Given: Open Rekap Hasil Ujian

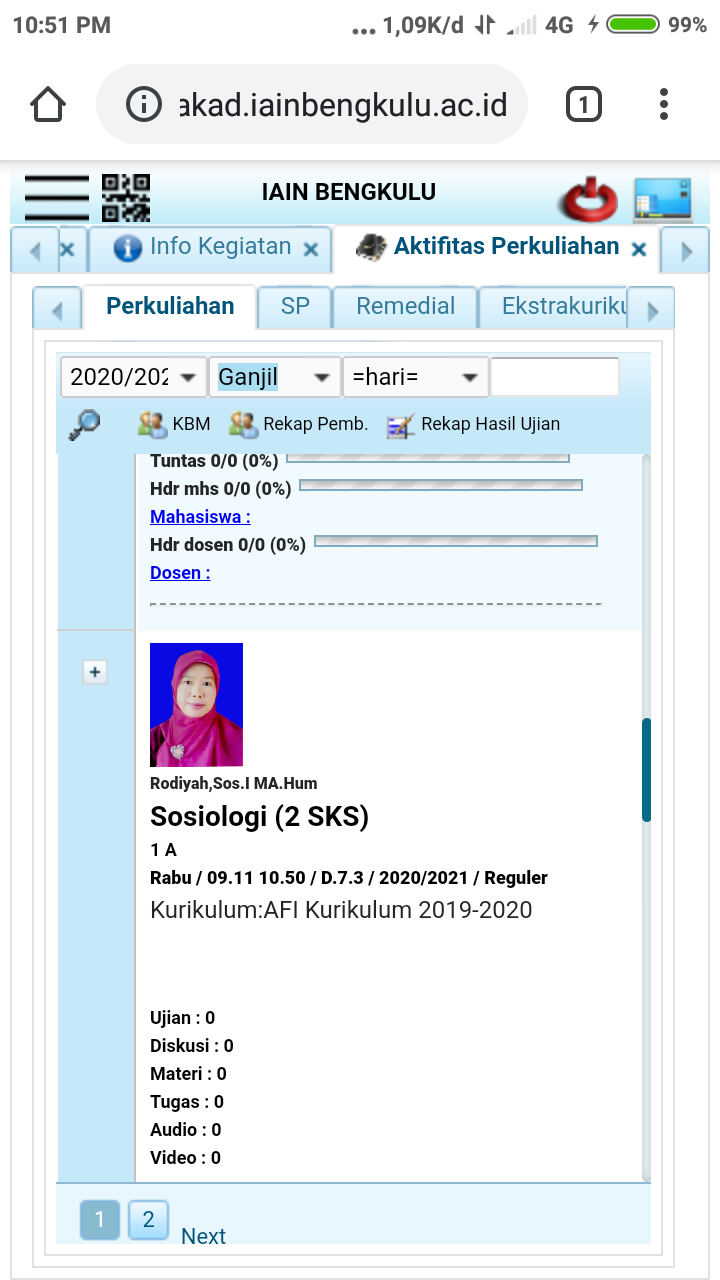Looking at the screenshot, I should pyautogui.click(x=473, y=424).
